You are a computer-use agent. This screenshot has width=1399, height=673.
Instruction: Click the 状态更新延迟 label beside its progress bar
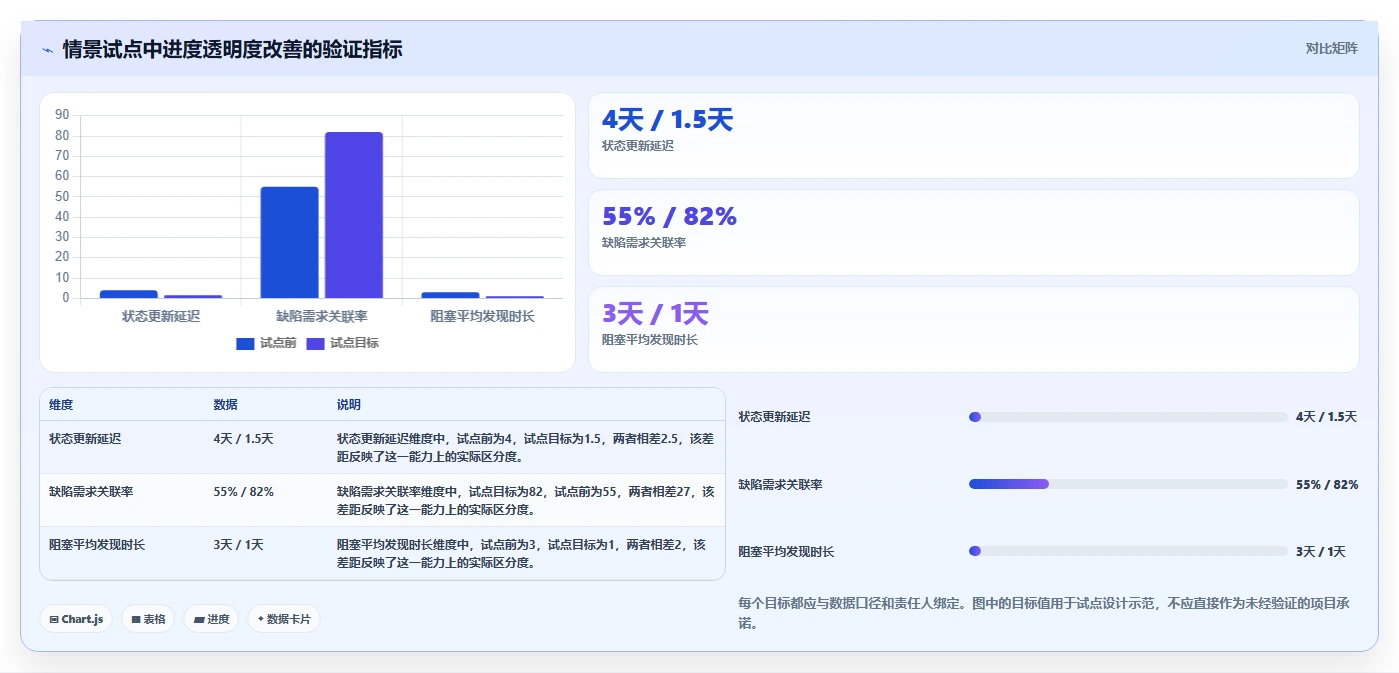click(774, 417)
